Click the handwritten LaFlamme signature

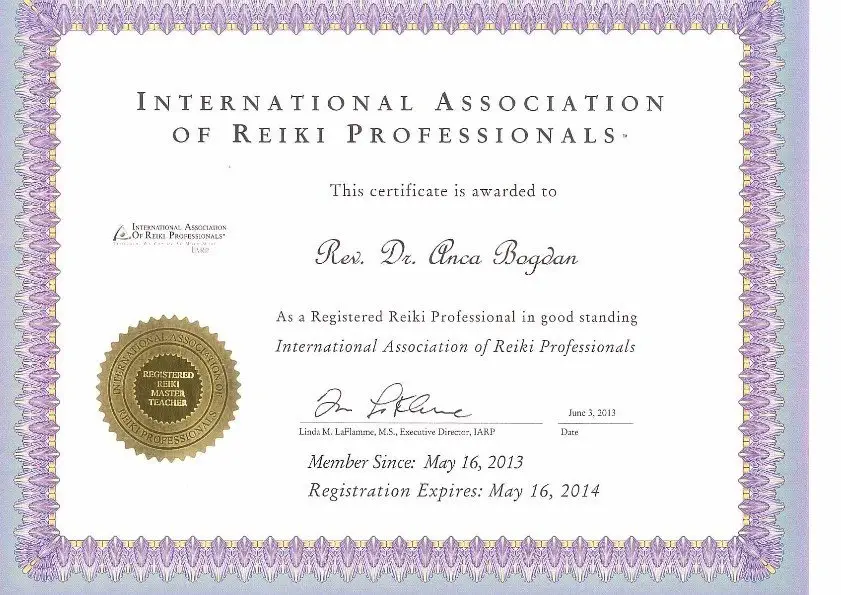coord(392,402)
